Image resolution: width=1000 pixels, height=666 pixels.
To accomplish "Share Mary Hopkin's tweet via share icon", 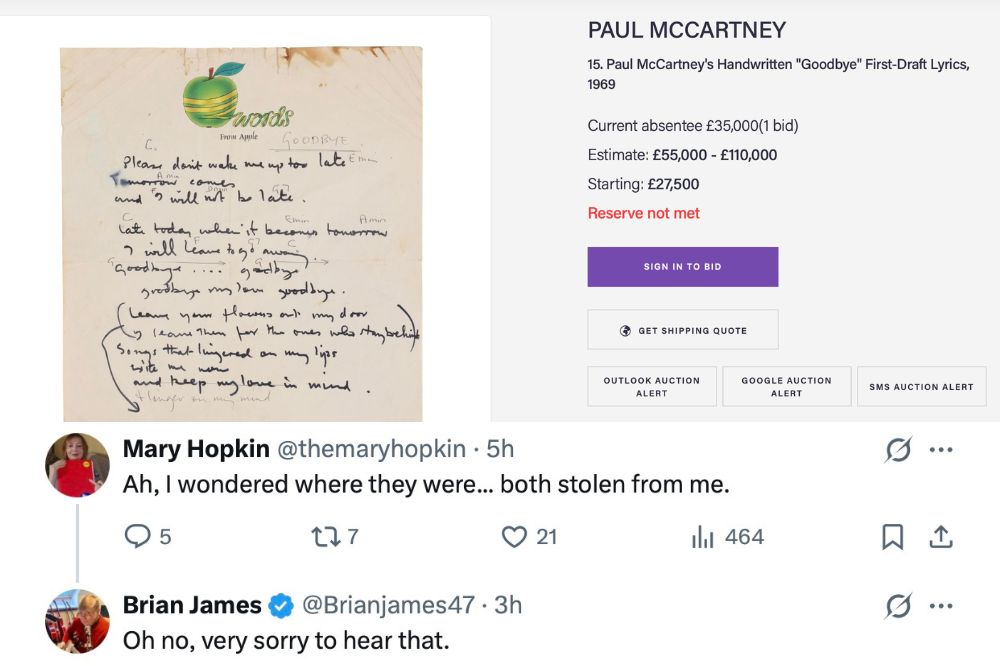I will (941, 537).
